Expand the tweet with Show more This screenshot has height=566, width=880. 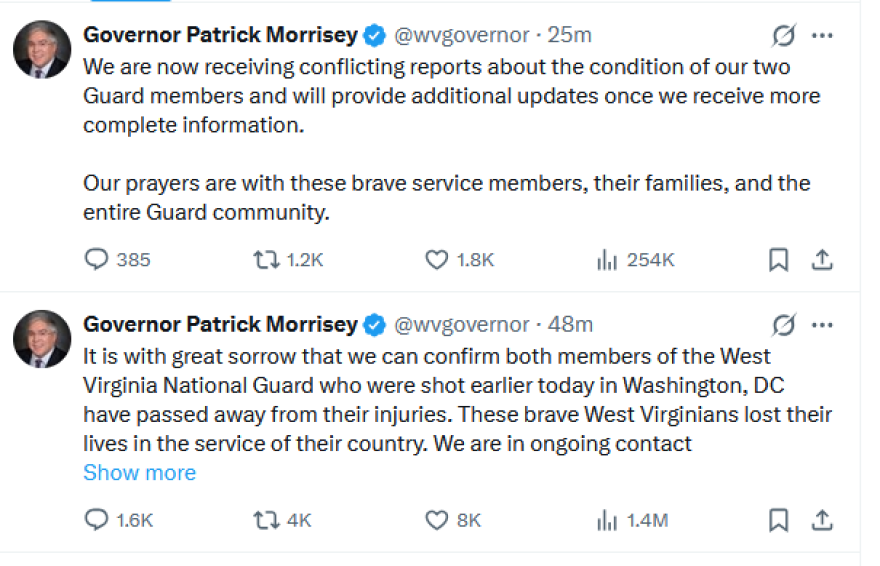[139, 473]
